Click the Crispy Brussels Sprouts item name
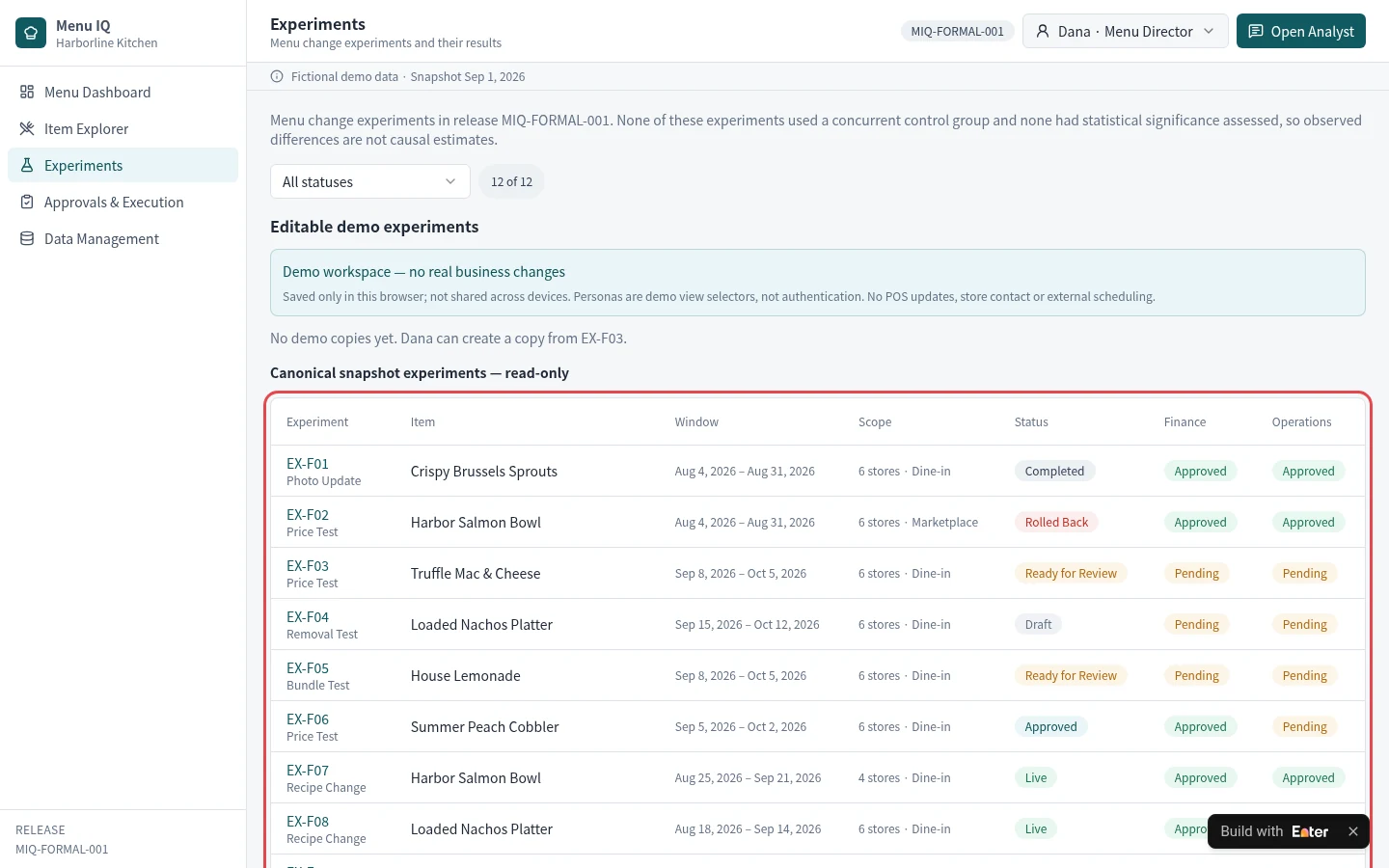 tap(484, 471)
